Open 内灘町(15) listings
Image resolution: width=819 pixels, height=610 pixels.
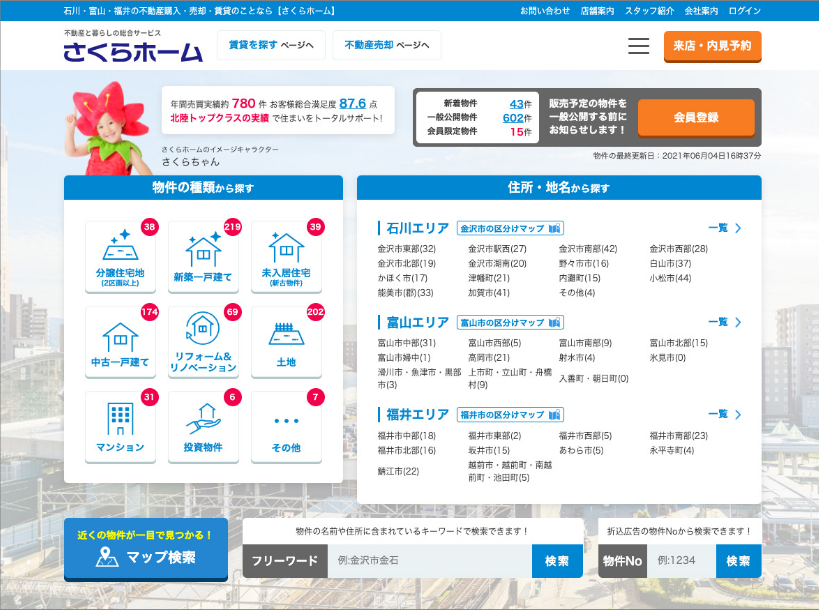pyautogui.click(x=580, y=278)
